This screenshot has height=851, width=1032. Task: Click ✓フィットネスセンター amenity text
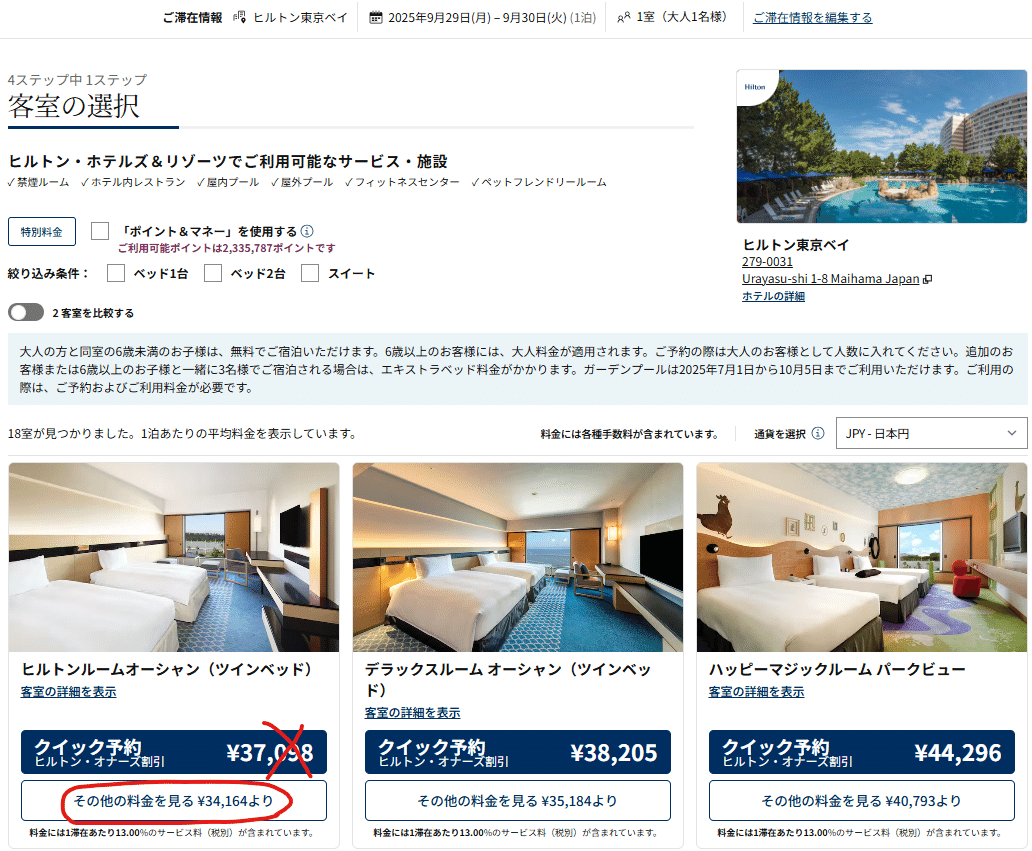401,182
